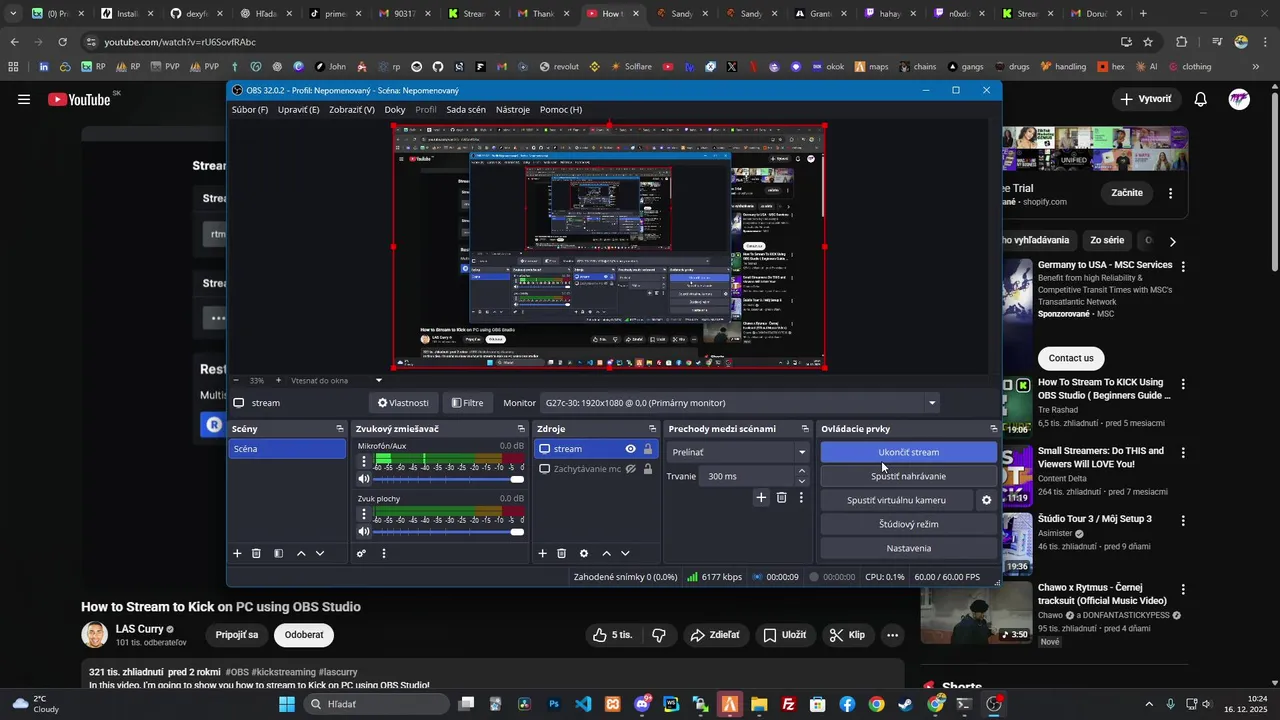Select Zachytávanie source row
This screenshot has height=720, width=1280.
tap(594, 469)
